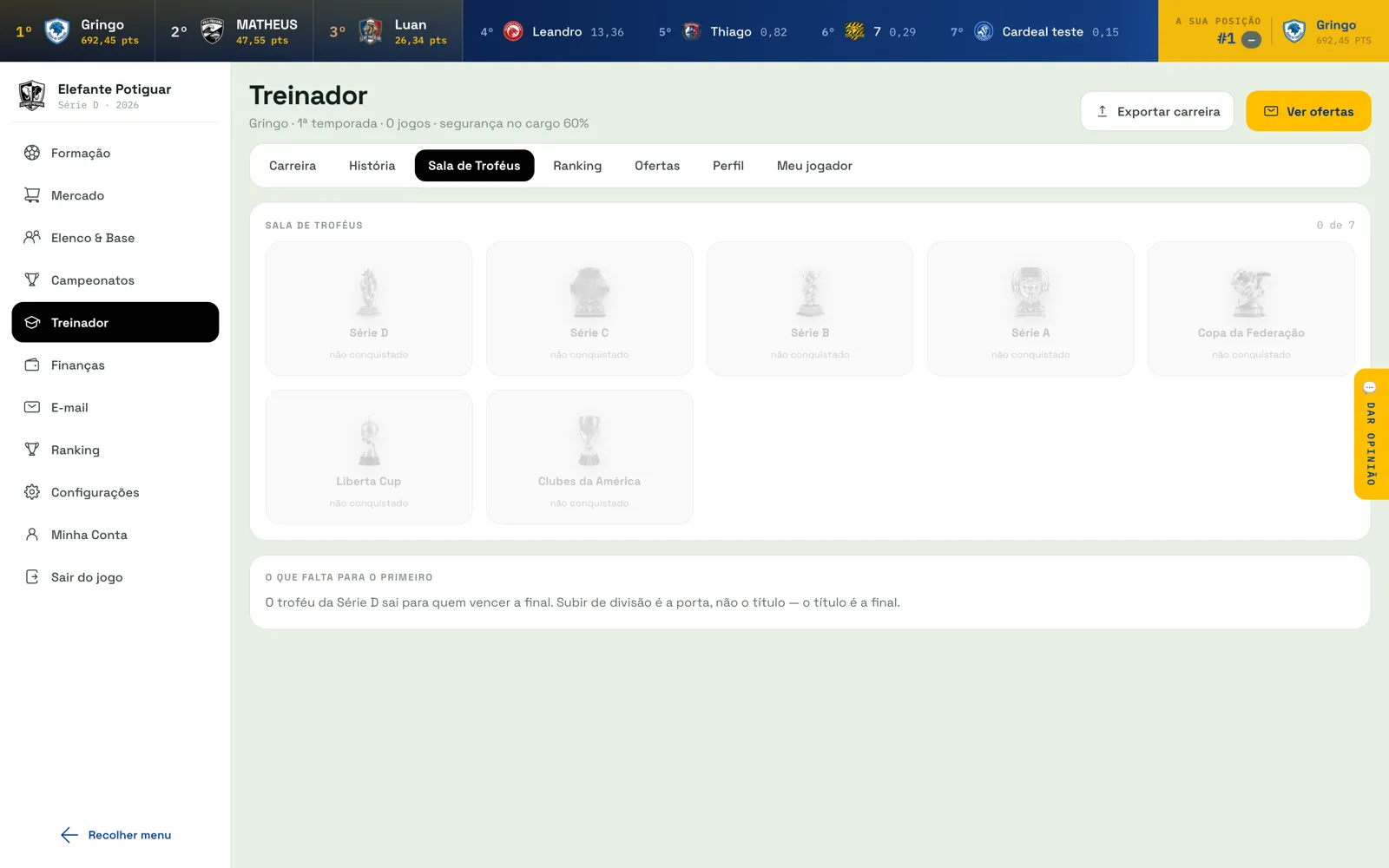Open the Perfil tab
Viewport: 1389px width, 868px height.
click(728, 166)
